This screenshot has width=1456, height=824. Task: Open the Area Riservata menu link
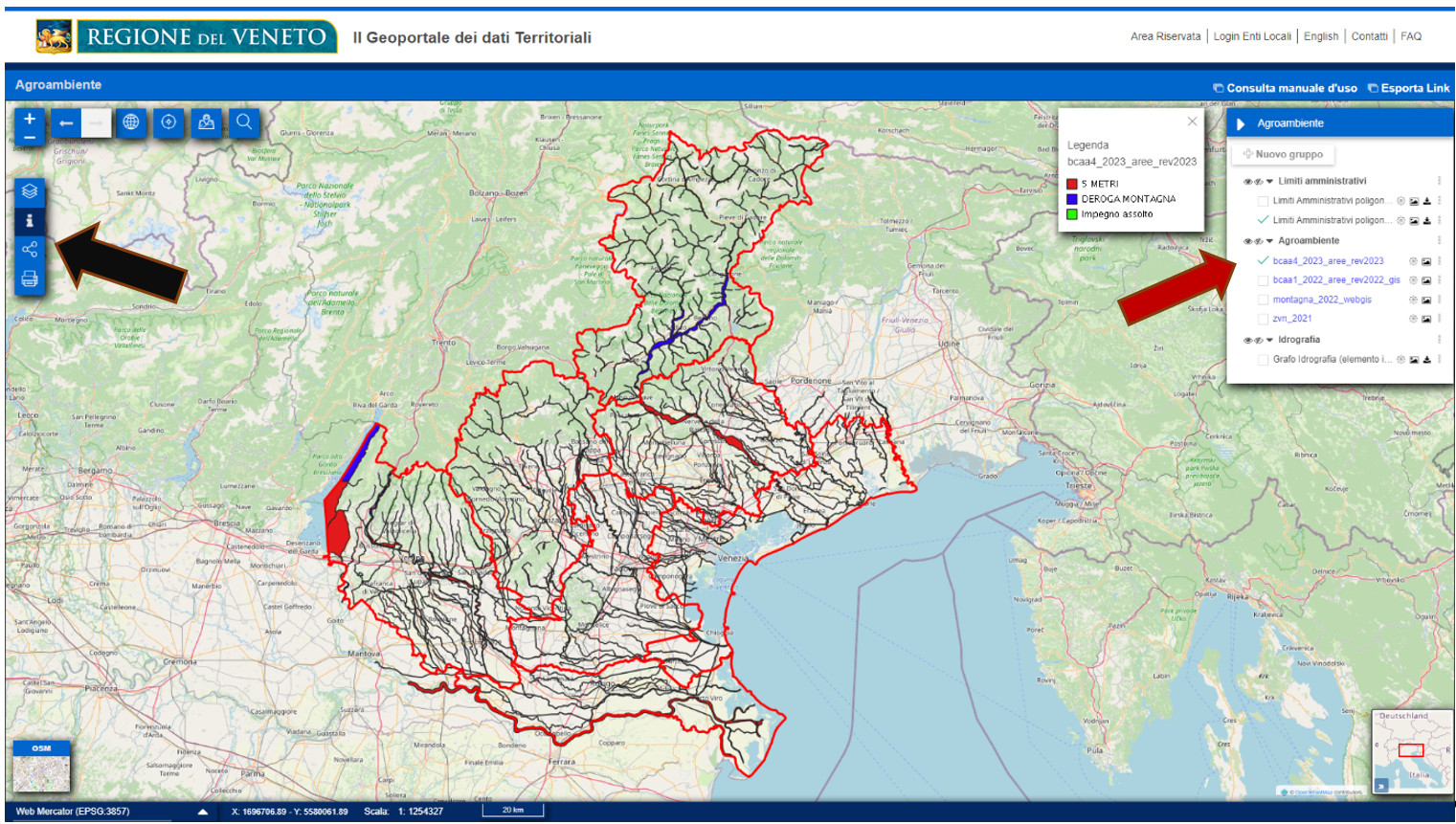(x=1165, y=36)
